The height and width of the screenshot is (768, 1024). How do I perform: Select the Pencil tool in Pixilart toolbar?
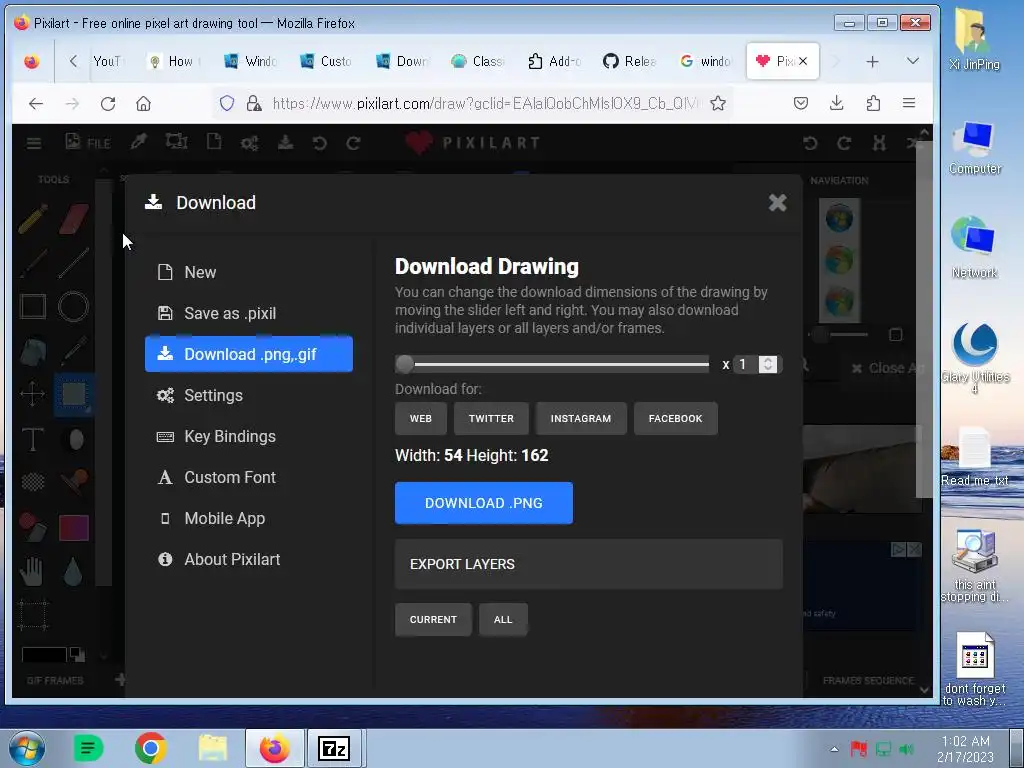[x=33, y=219]
